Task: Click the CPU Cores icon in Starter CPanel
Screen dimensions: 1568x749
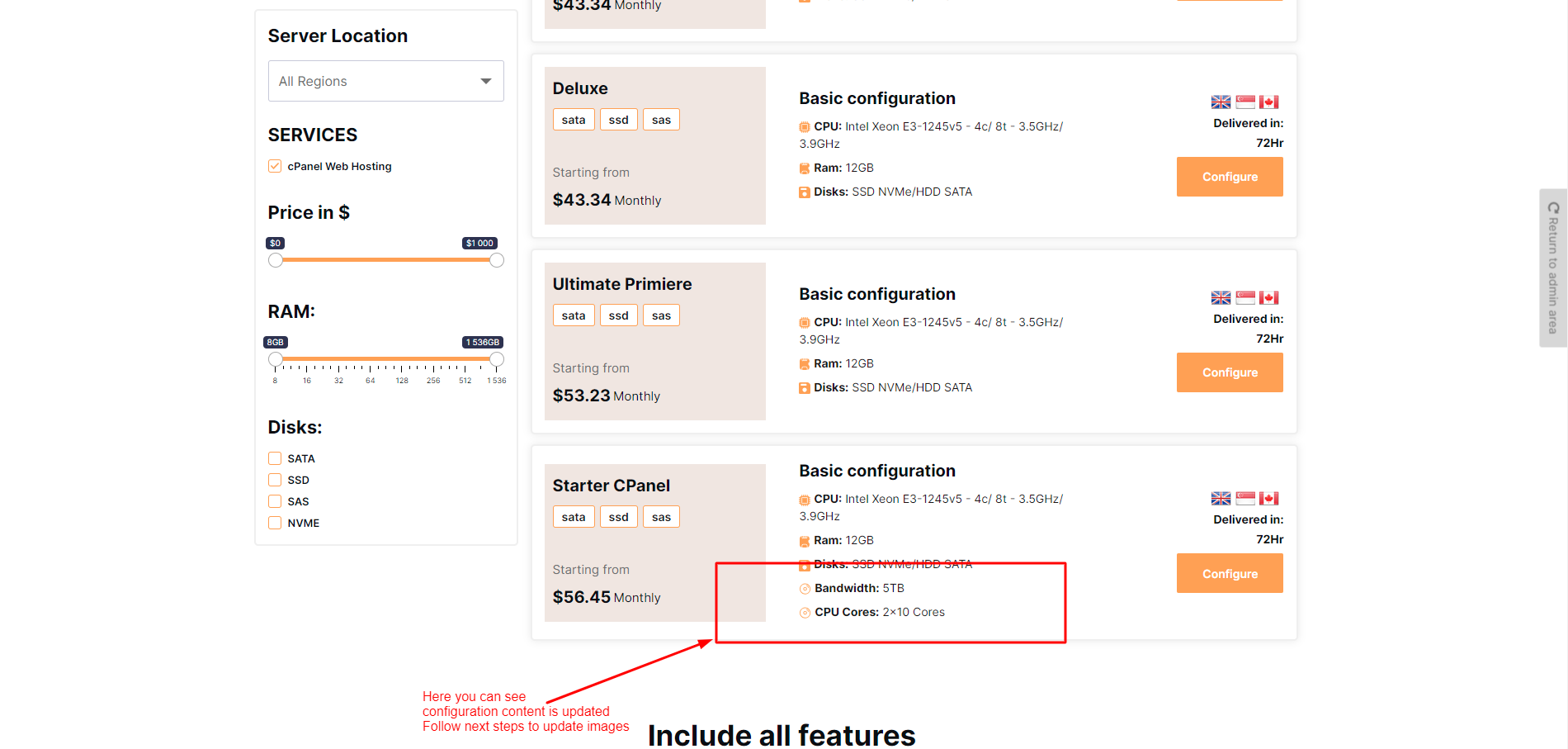Action: 805,613
